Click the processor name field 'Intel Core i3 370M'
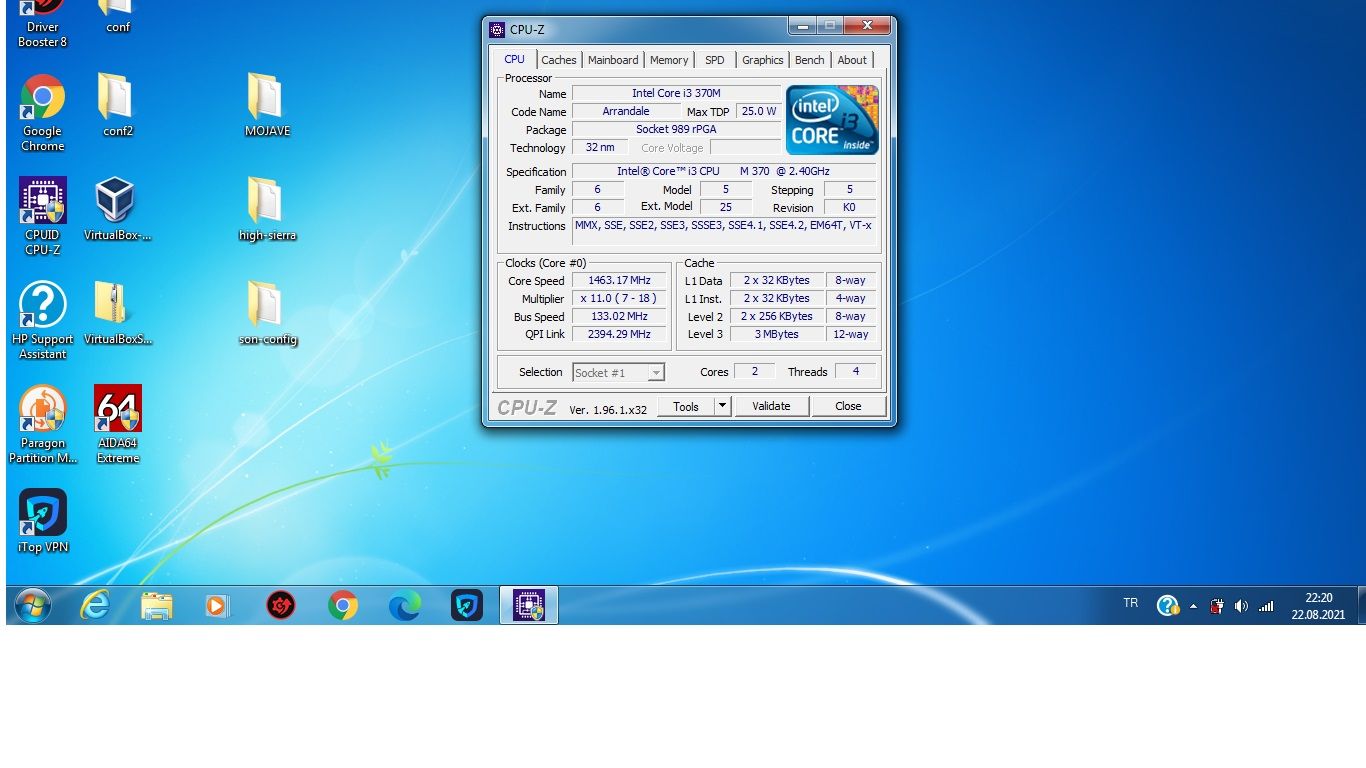This screenshot has height=768, width=1366. pyautogui.click(x=676, y=93)
